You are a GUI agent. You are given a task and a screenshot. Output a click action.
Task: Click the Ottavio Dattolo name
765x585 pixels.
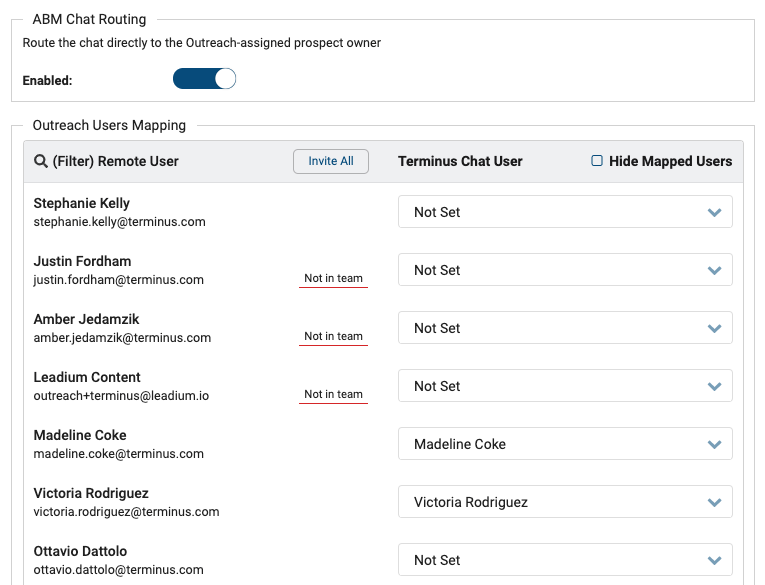[x=80, y=551]
